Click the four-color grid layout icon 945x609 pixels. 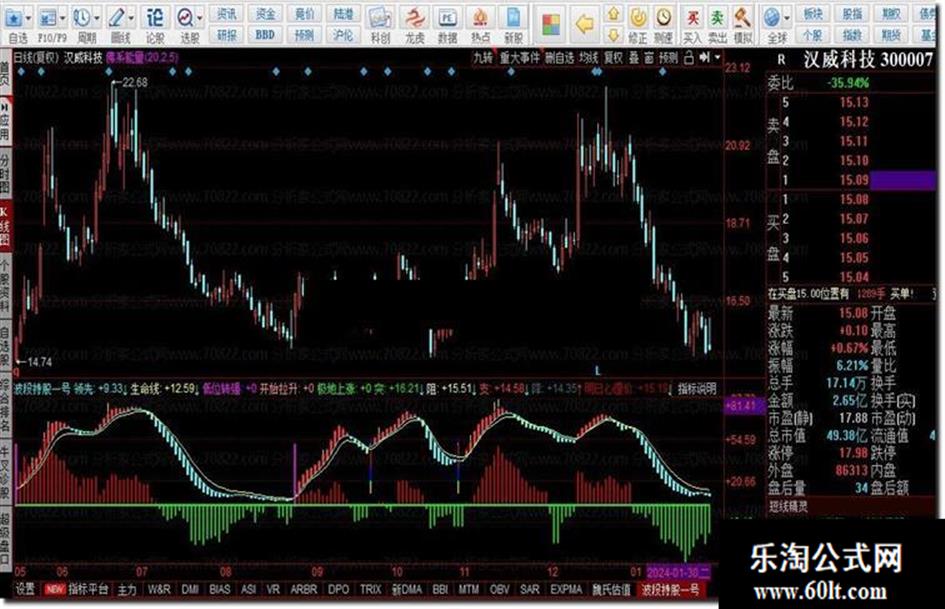(x=550, y=25)
